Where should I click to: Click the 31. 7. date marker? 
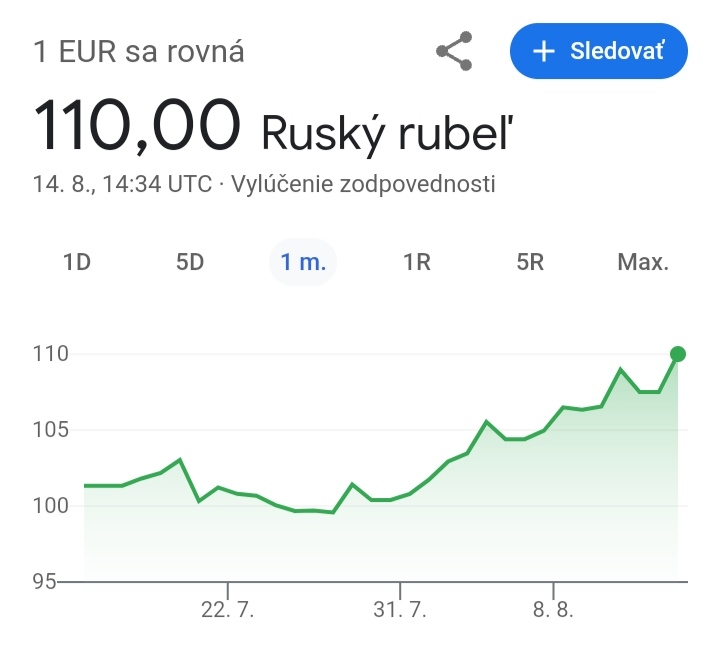tap(400, 609)
